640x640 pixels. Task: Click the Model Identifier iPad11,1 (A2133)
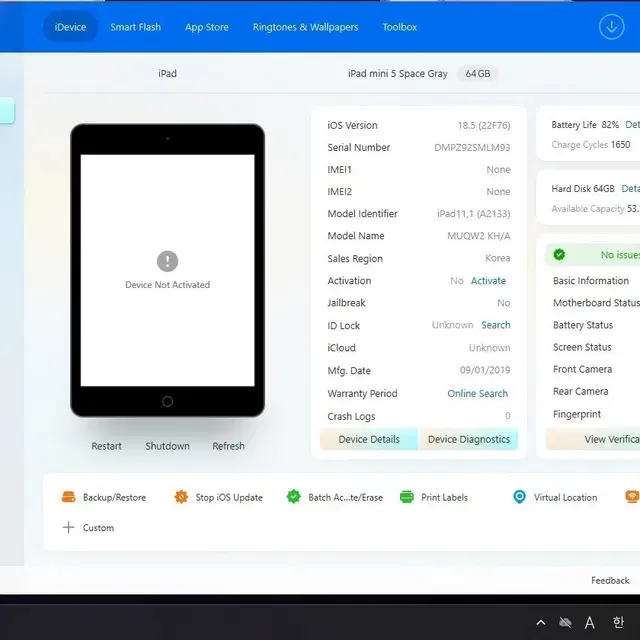click(473, 213)
